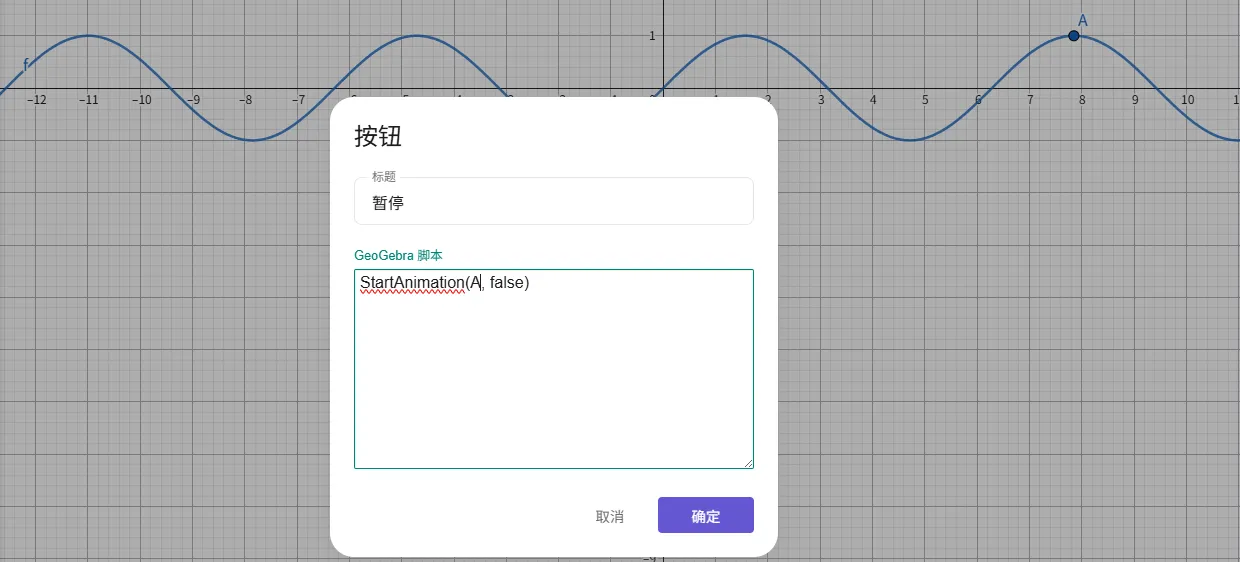Click the word StartAnimation in the script
1240x562 pixels.
(412, 283)
